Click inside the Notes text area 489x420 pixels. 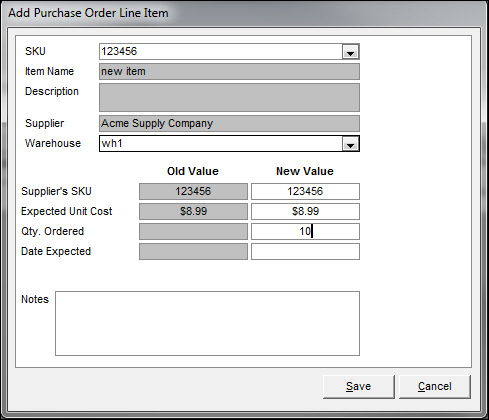click(207, 323)
